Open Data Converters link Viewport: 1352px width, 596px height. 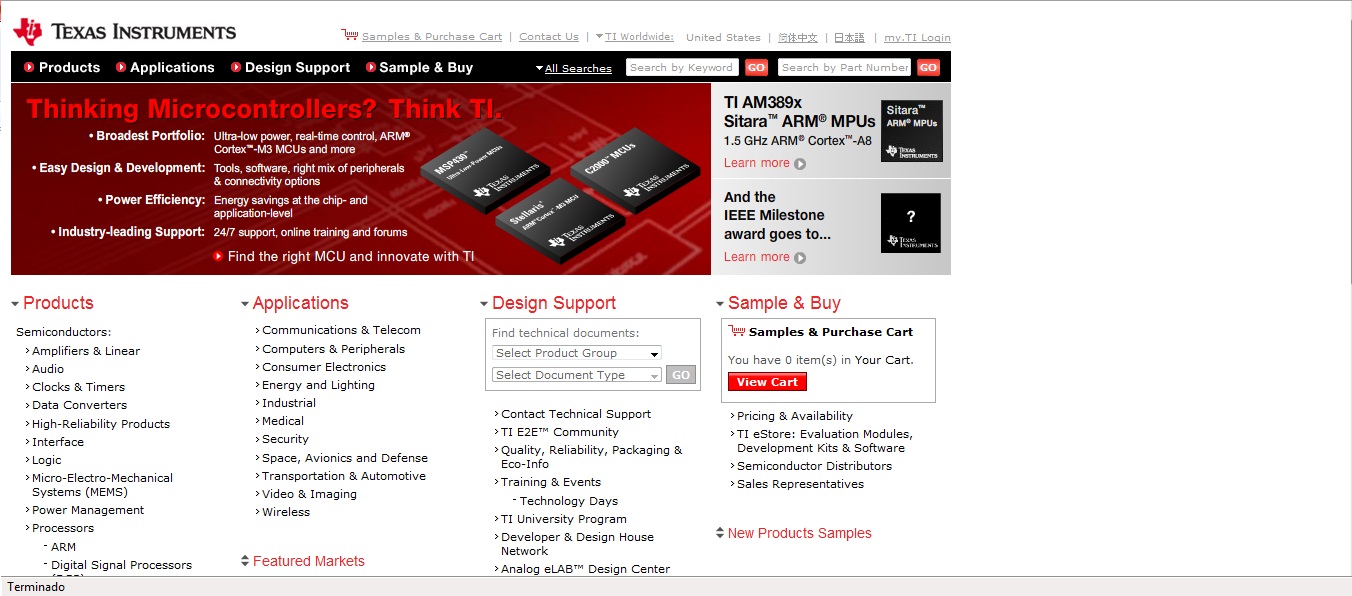point(79,405)
